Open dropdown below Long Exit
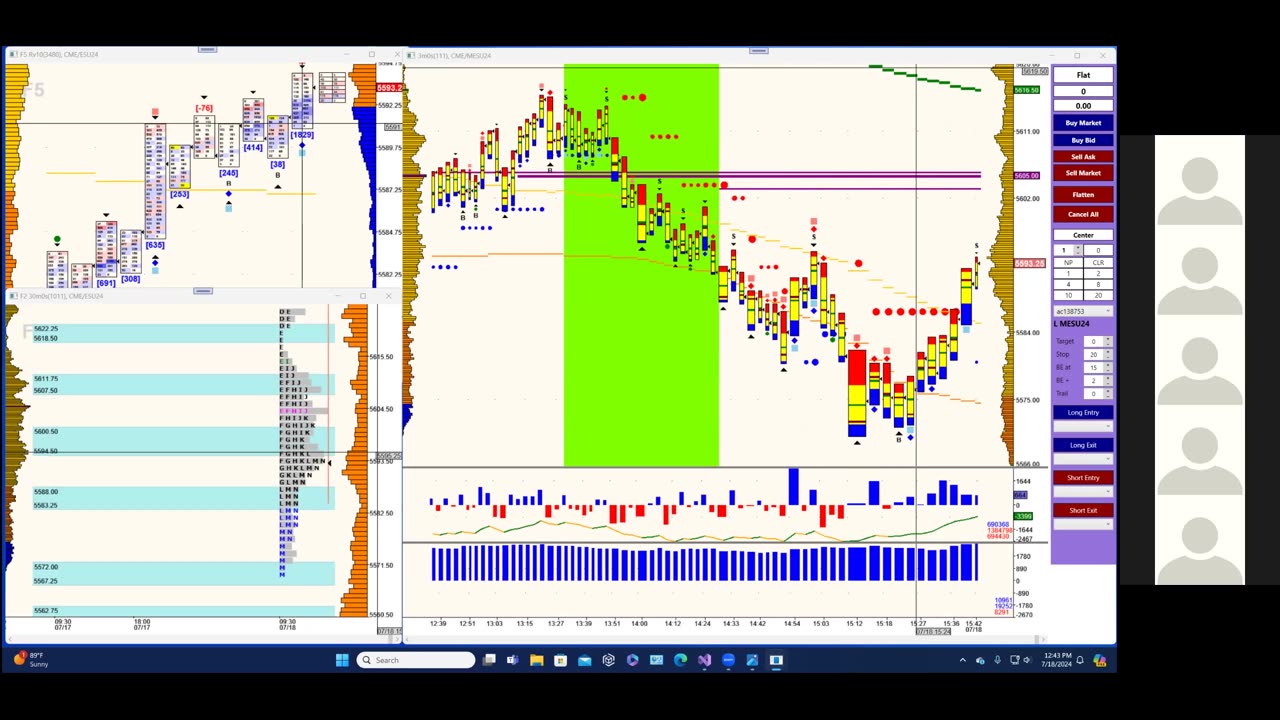This screenshot has width=1280, height=720. tap(1083, 459)
